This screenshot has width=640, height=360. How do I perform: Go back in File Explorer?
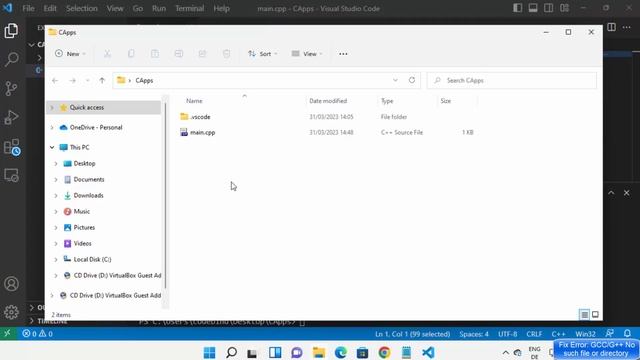55,80
